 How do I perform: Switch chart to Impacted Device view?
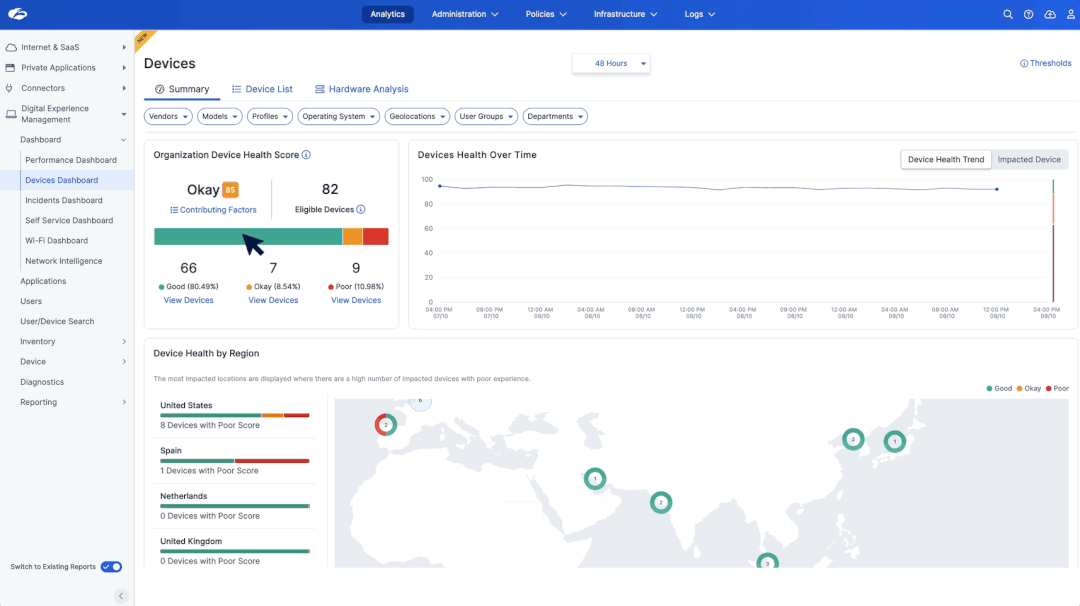(1029, 160)
